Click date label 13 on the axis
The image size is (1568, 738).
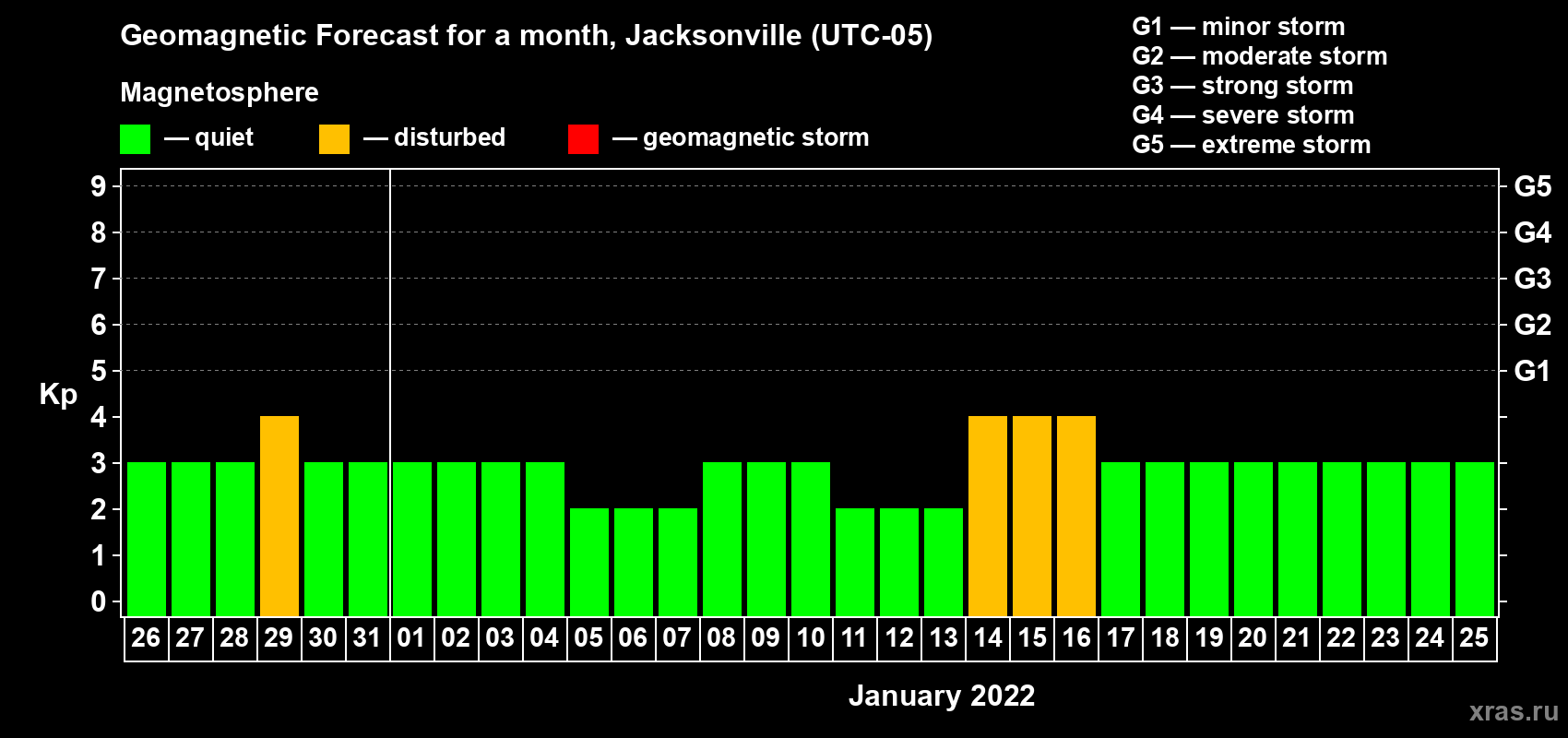[x=943, y=637]
